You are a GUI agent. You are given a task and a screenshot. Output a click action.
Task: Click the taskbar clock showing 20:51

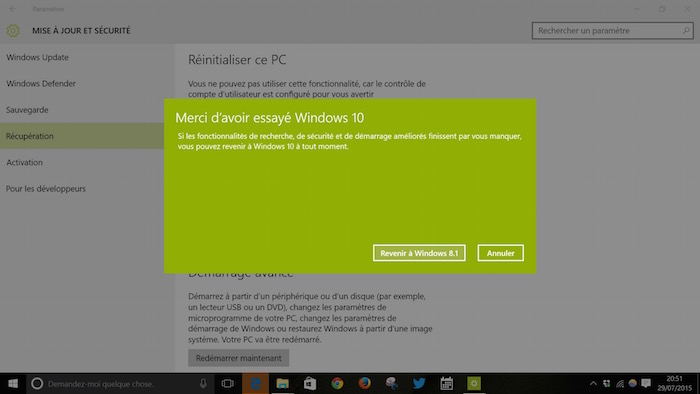click(x=674, y=384)
